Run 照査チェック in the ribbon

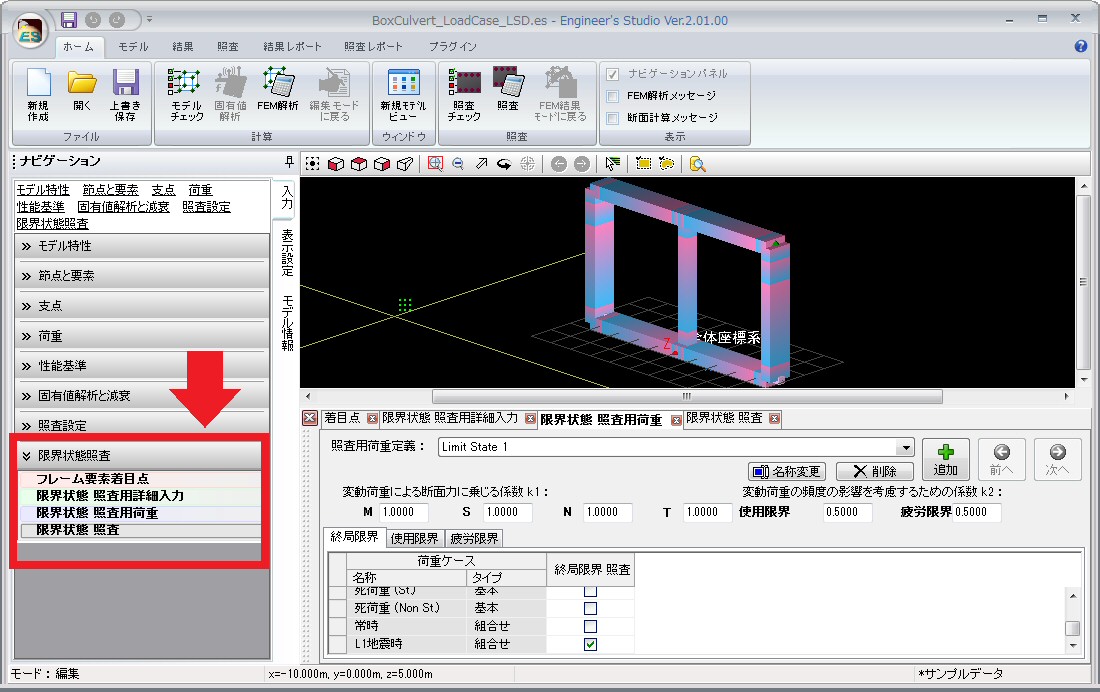(x=464, y=95)
